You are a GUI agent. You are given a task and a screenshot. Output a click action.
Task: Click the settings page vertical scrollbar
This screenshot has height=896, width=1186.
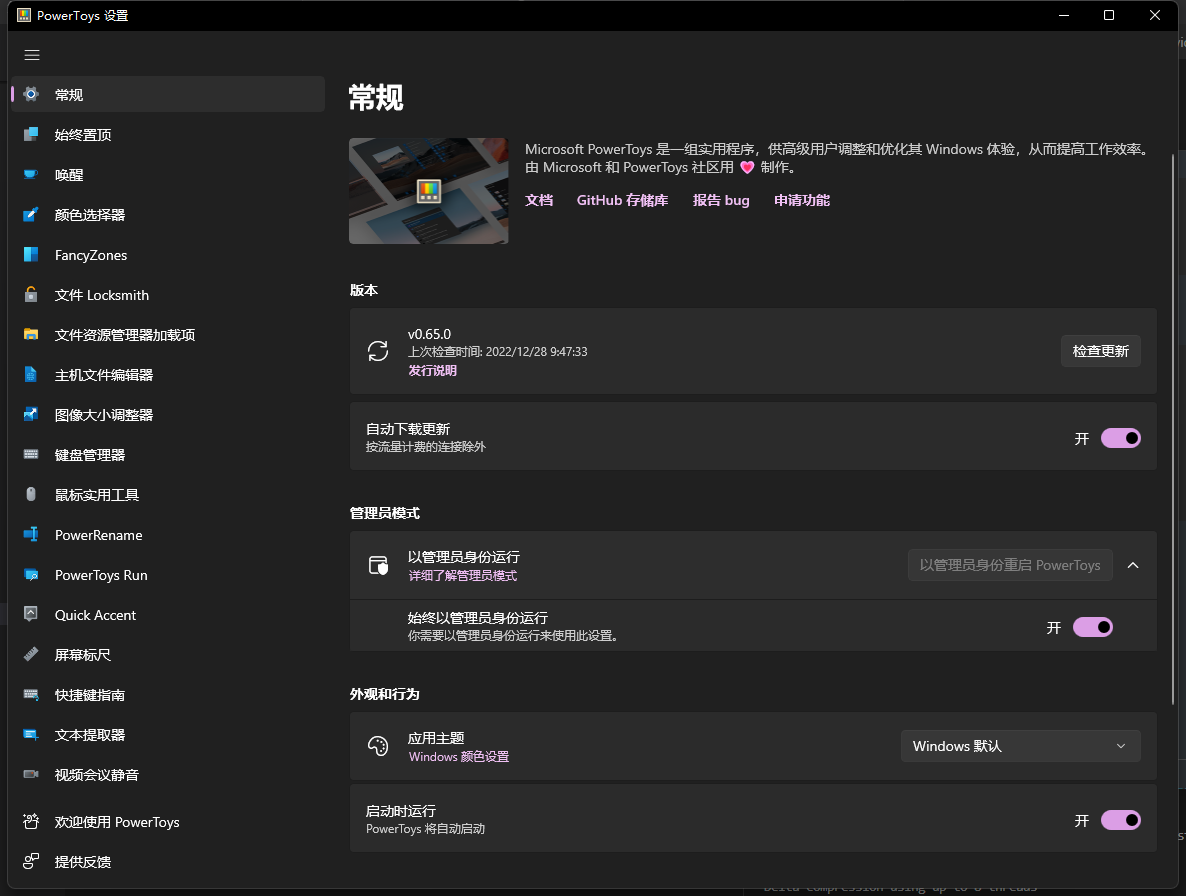point(1173,429)
